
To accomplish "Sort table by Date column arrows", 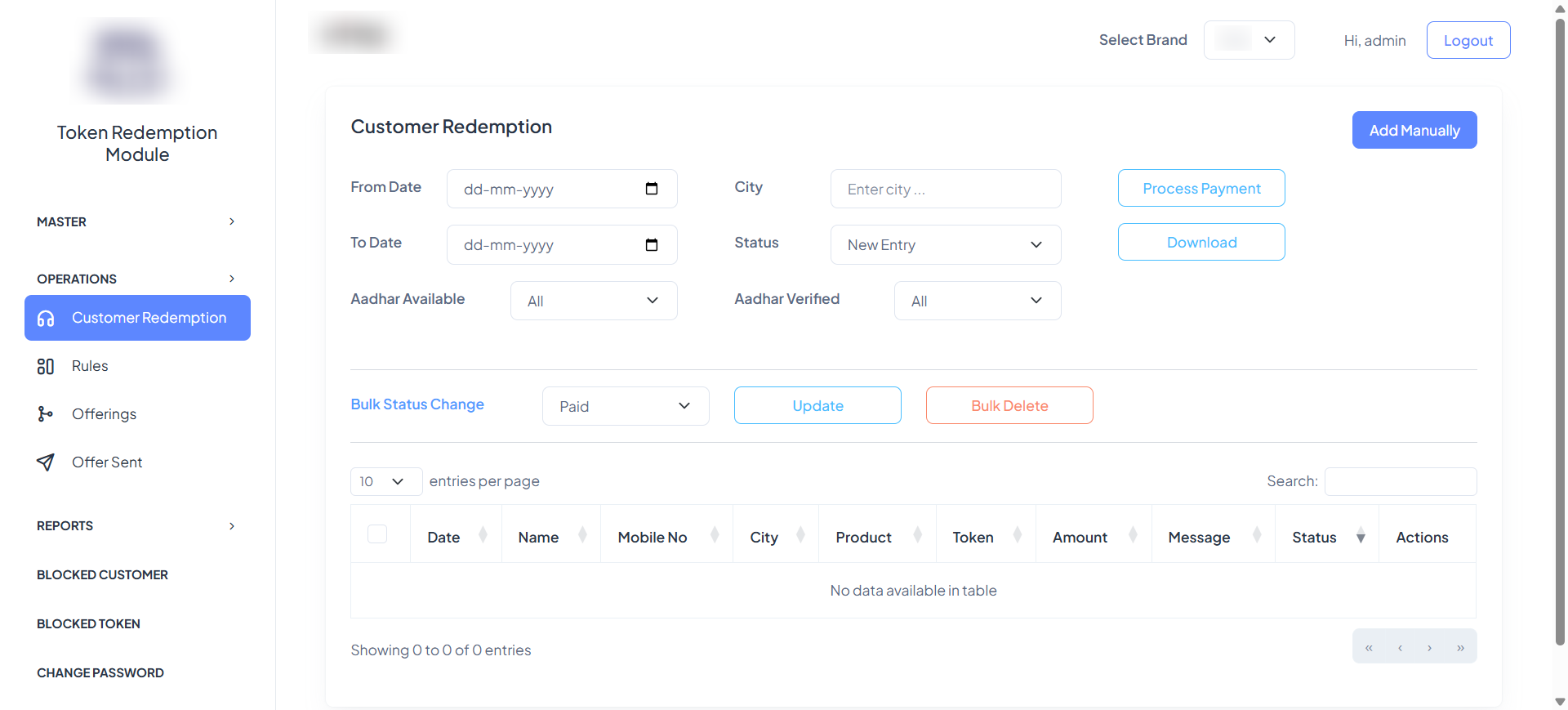I will click(483, 535).
